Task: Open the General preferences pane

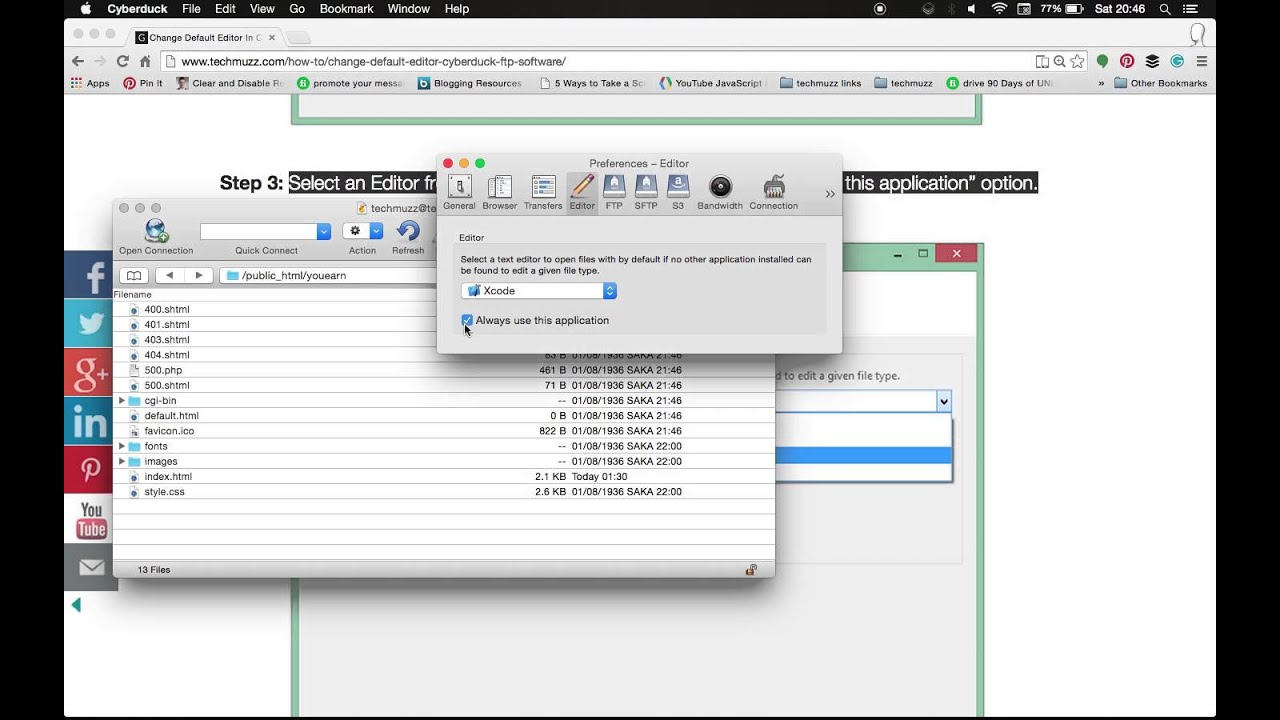Action: [459, 192]
